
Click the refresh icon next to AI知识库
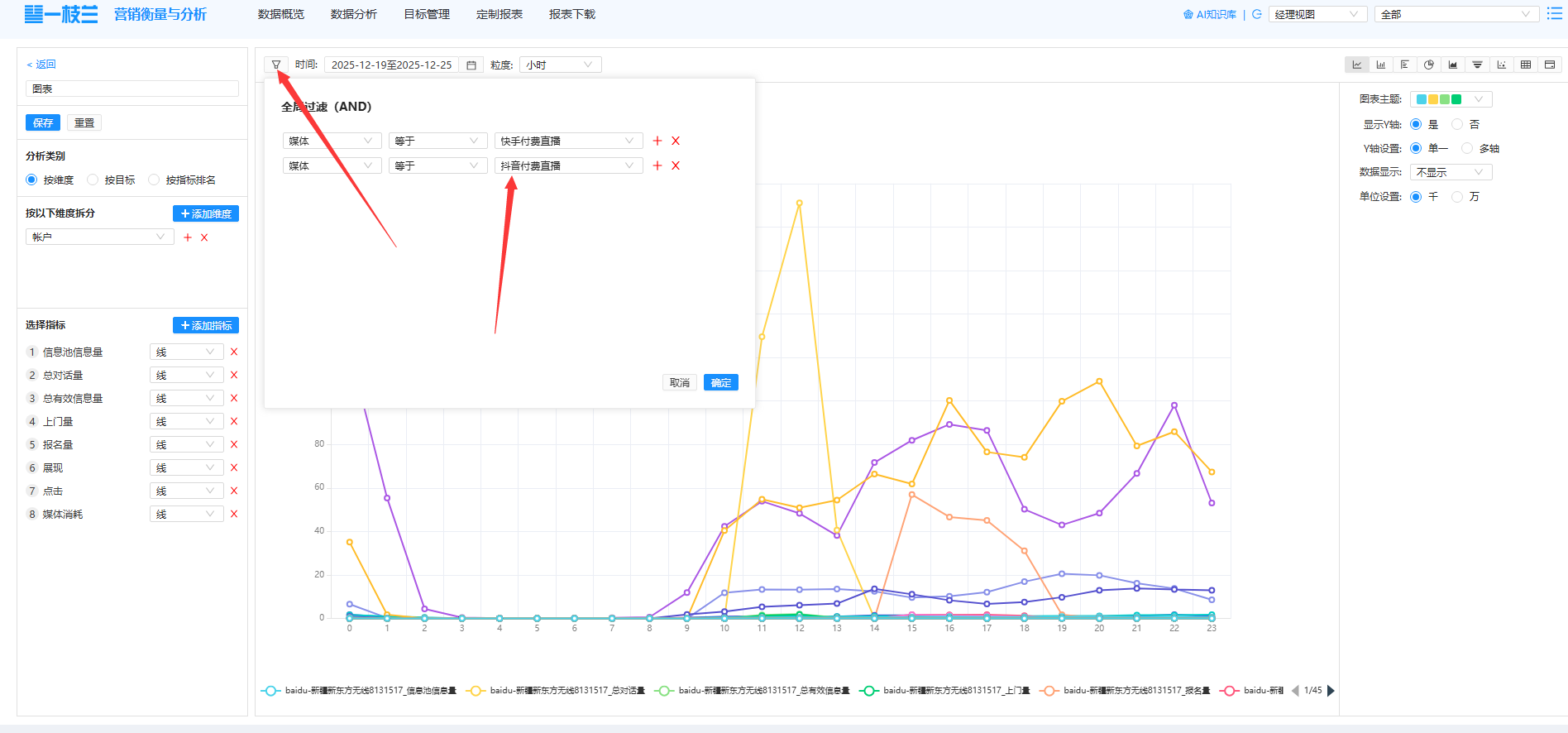pos(1257,14)
